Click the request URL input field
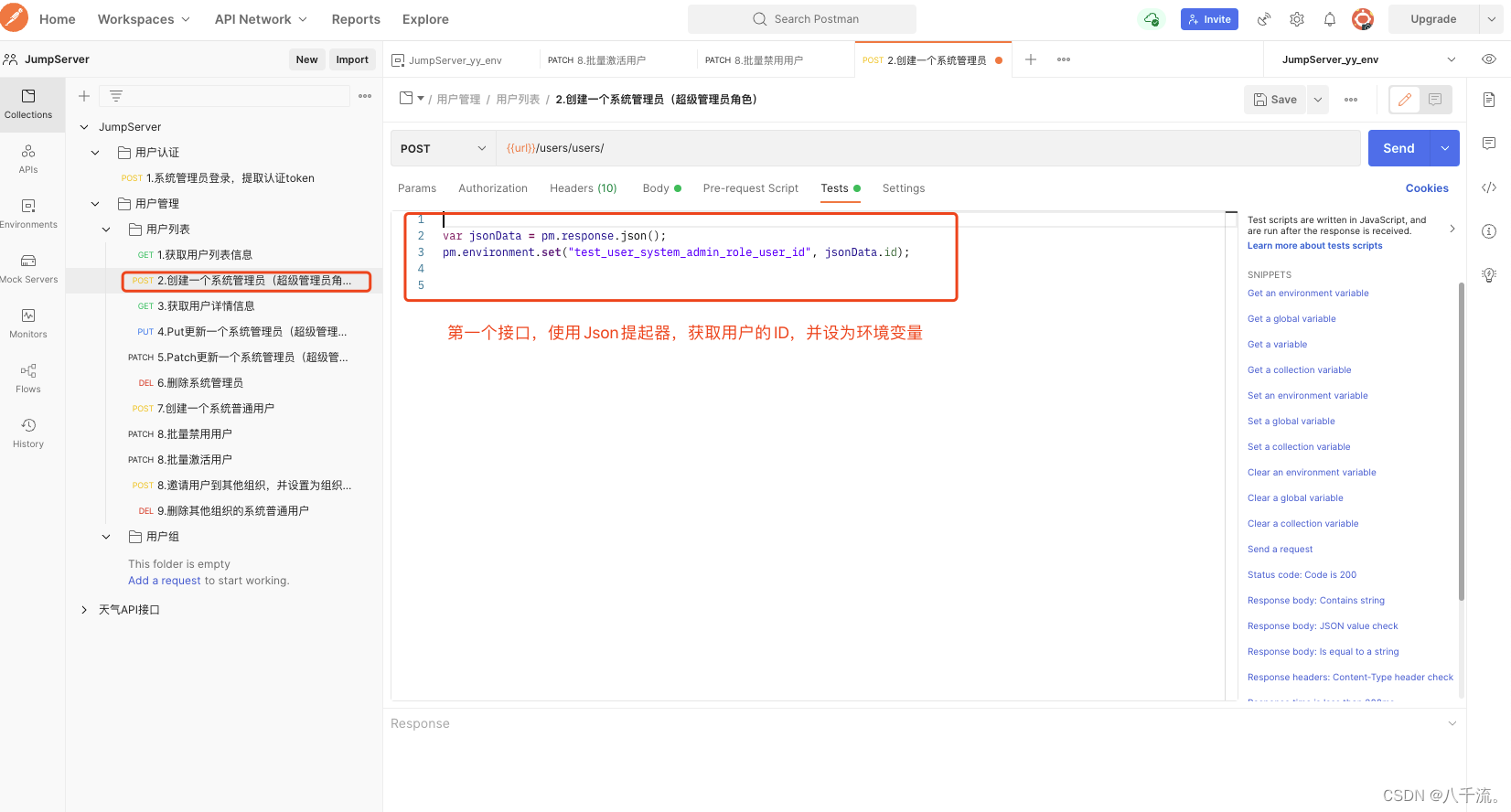Screen dimensions: 1511x812 click(928, 148)
